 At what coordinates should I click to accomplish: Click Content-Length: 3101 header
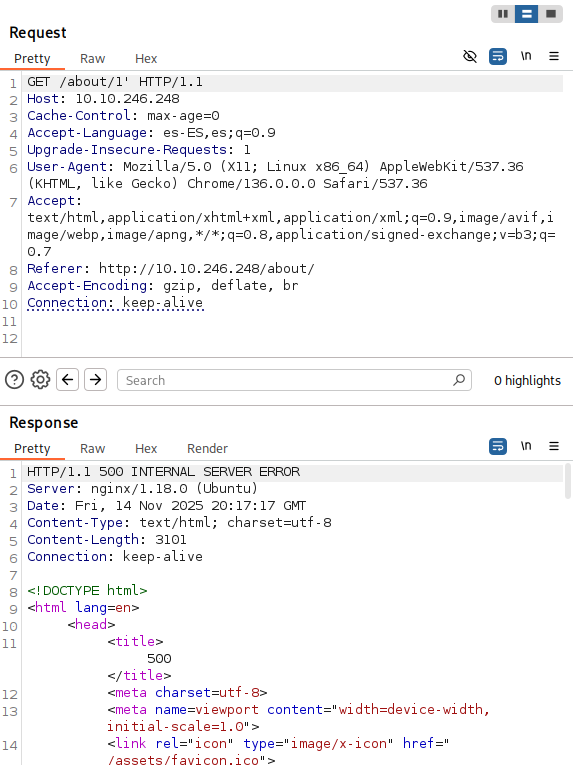(106, 540)
